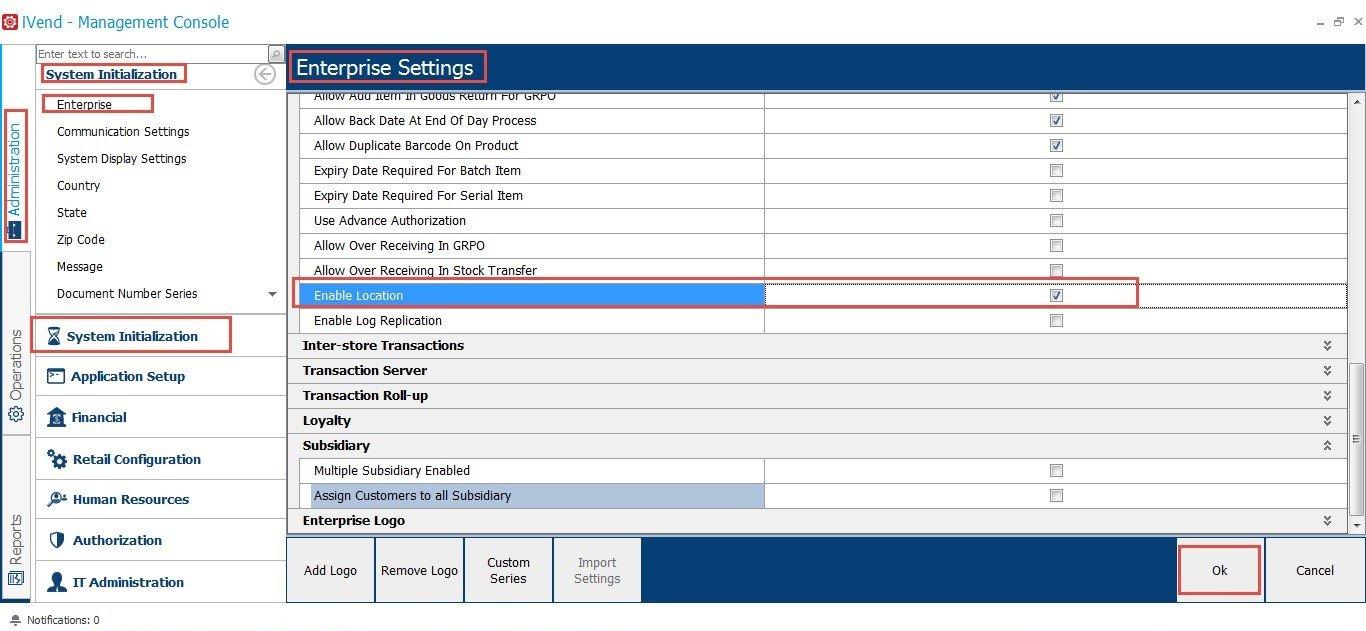Click the Import Settings button

597,570
